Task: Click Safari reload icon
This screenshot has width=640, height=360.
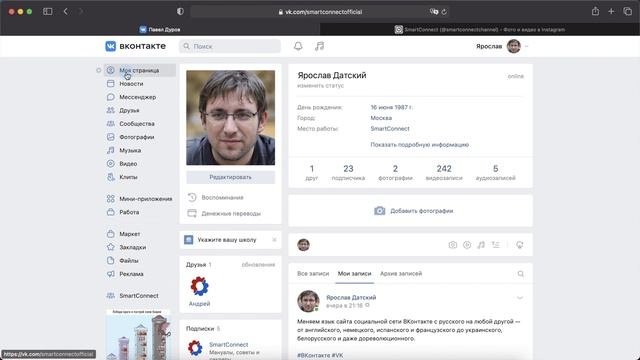Action: point(444,12)
